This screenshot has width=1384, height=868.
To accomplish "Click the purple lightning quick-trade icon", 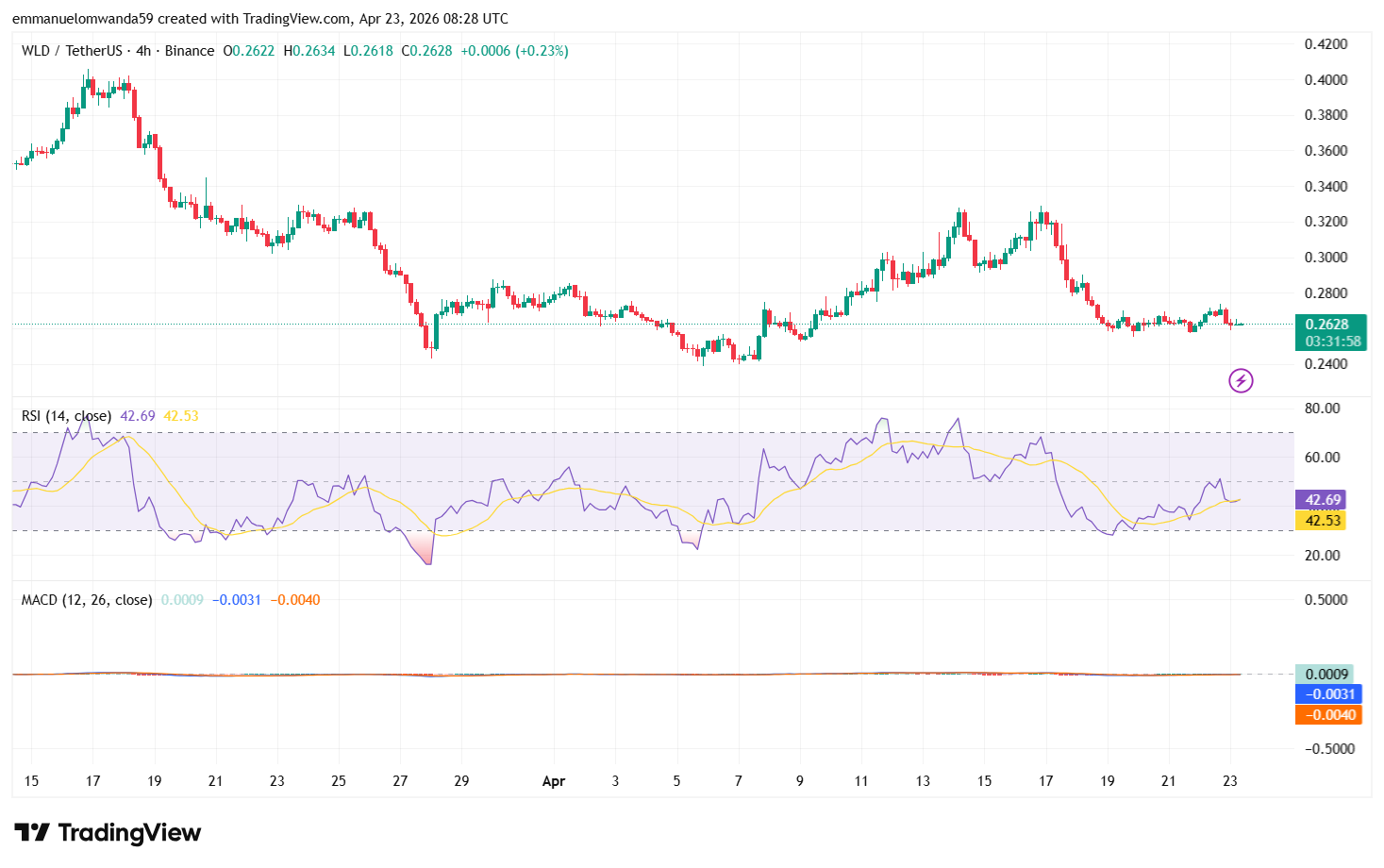I will click(1241, 380).
